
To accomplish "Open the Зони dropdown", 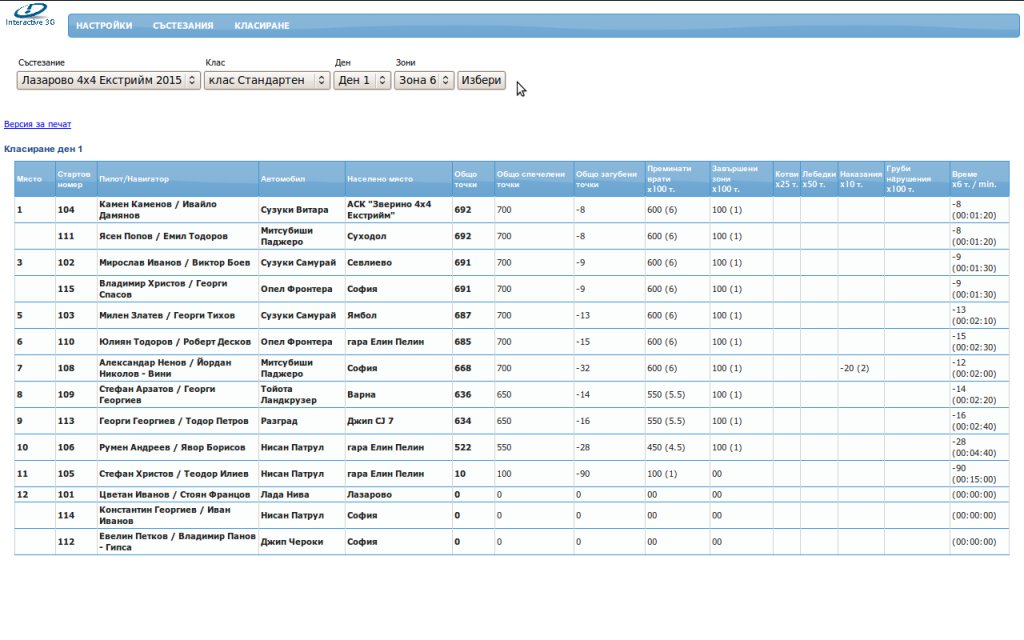I will 424,80.
